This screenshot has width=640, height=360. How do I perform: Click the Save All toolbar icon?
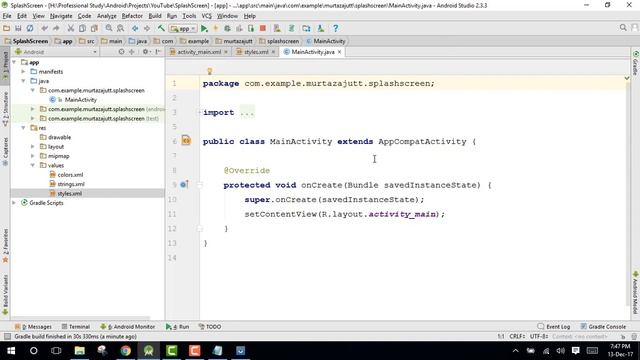[x=18, y=28]
